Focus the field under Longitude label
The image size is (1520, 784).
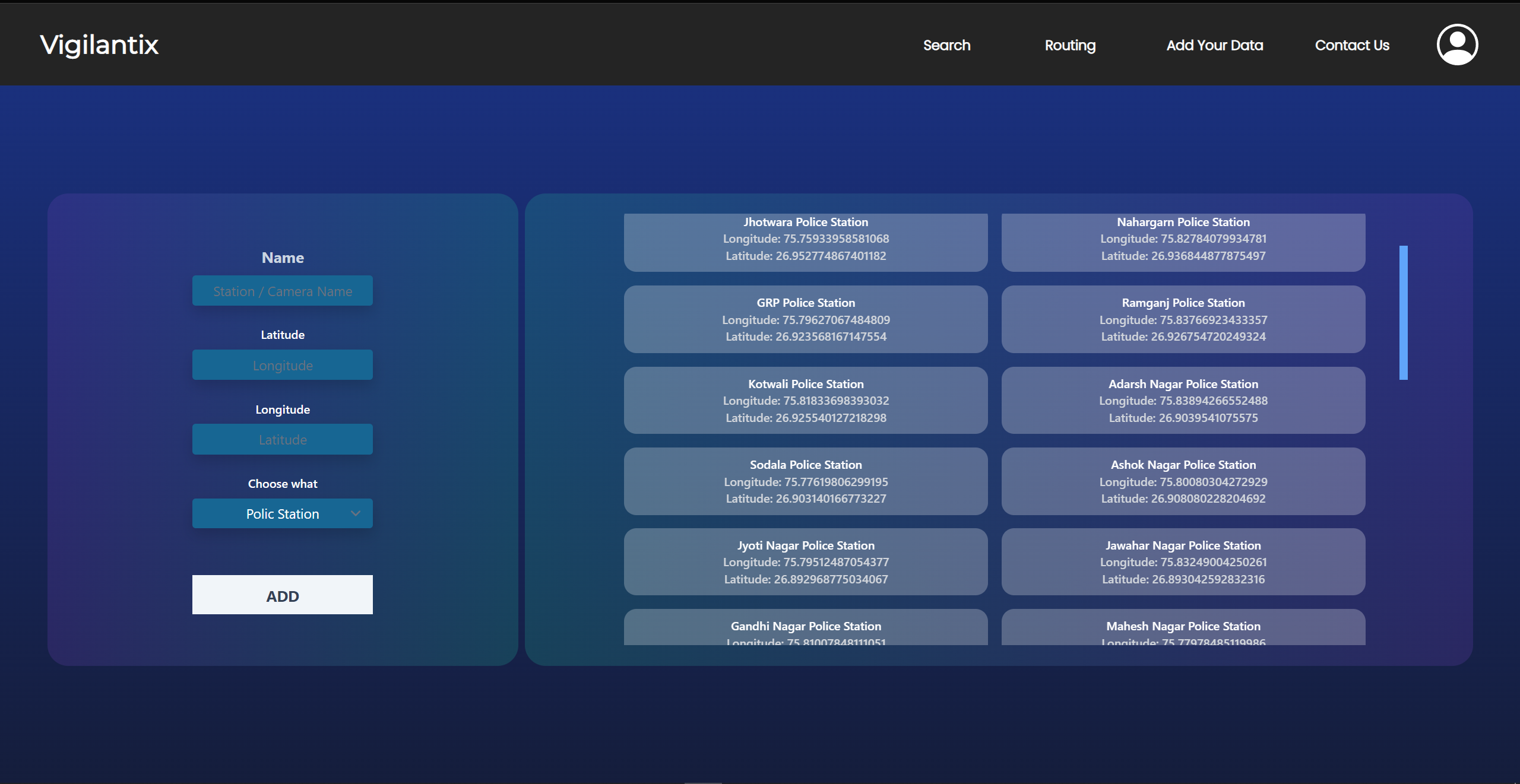[283, 439]
